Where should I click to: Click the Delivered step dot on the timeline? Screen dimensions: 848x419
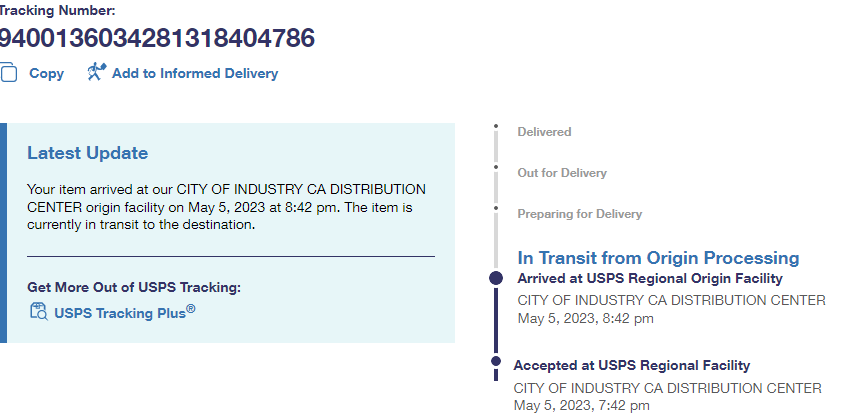tap(496, 126)
